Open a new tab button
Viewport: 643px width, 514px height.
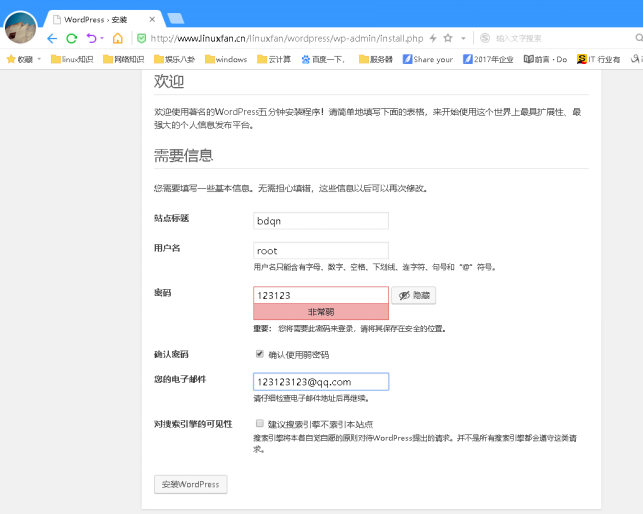click(x=176, y=19)
